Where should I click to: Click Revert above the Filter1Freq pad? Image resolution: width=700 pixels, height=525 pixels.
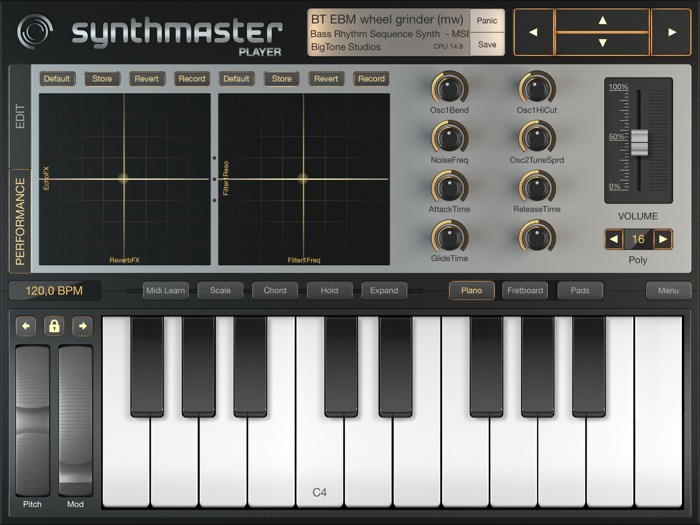click(326, 79)
